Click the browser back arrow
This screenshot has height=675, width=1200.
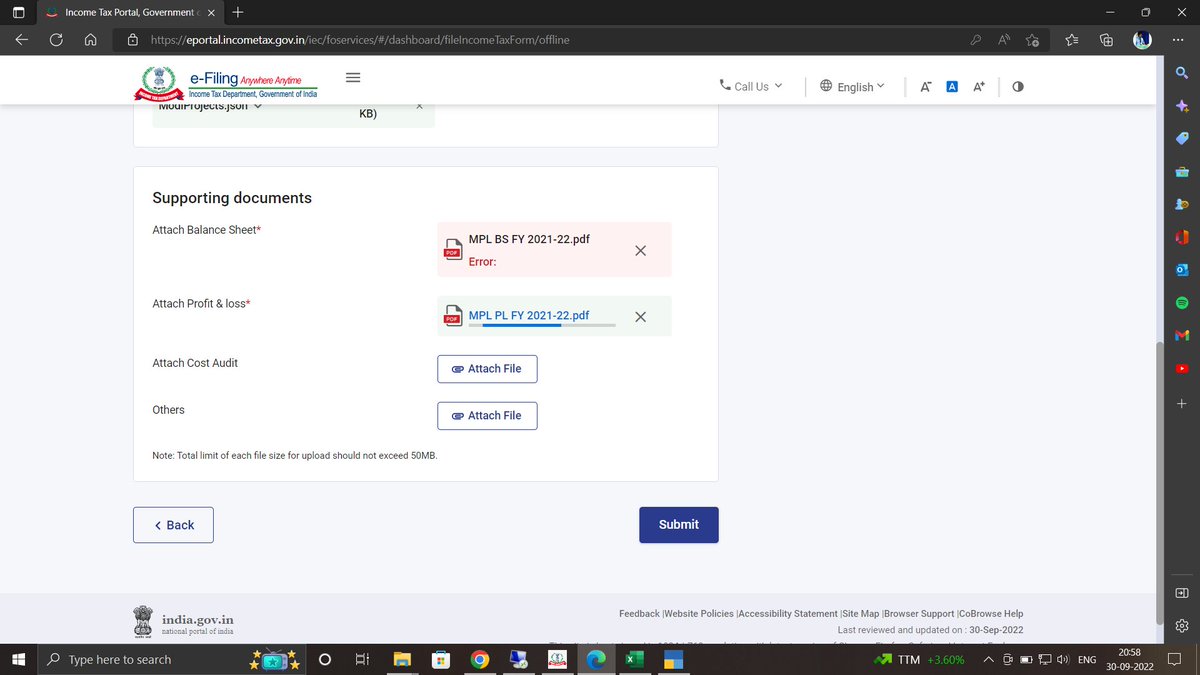tap(23, 40)
